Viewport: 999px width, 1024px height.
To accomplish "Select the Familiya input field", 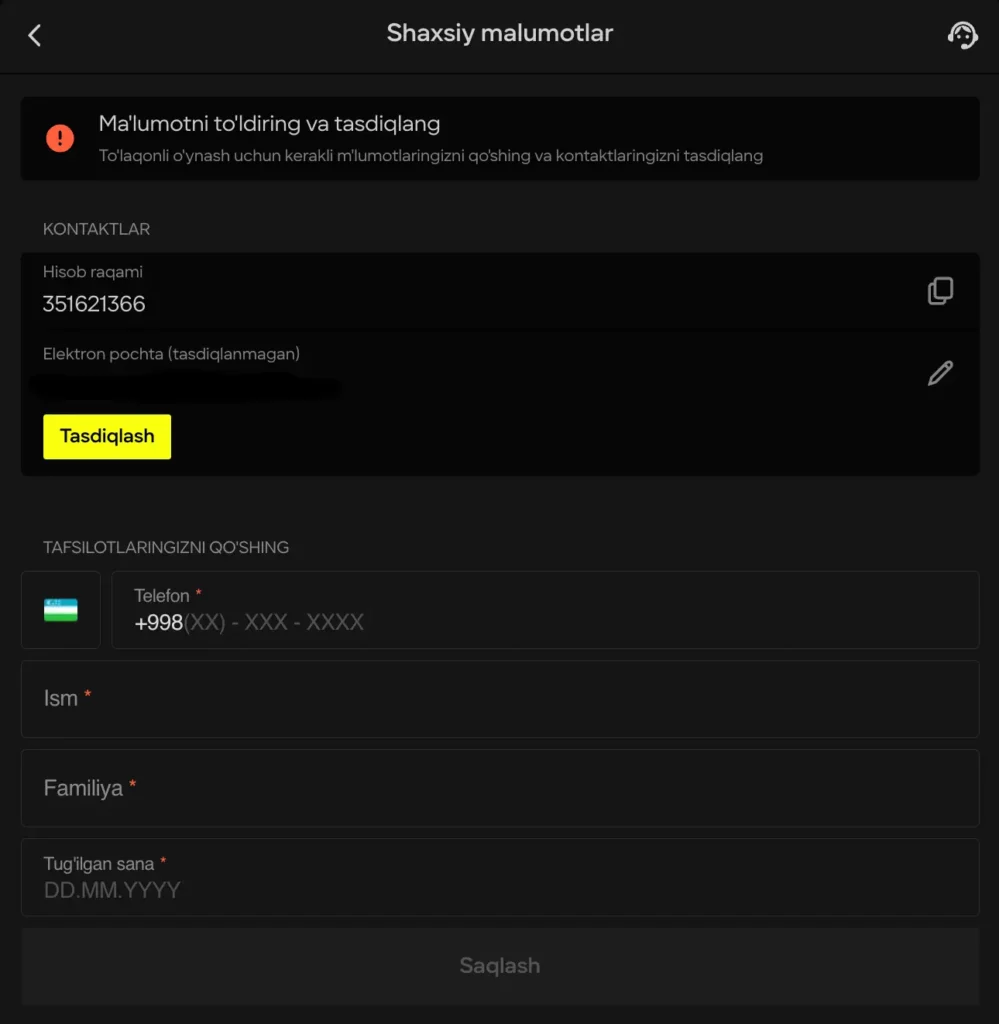I will pyautogui.click(x=500, y=788).
